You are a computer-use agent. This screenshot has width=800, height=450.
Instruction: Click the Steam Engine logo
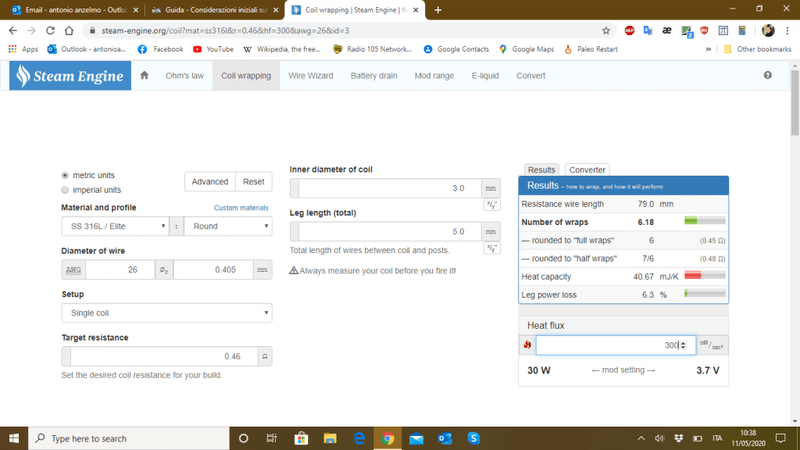(x=70, y=76)
